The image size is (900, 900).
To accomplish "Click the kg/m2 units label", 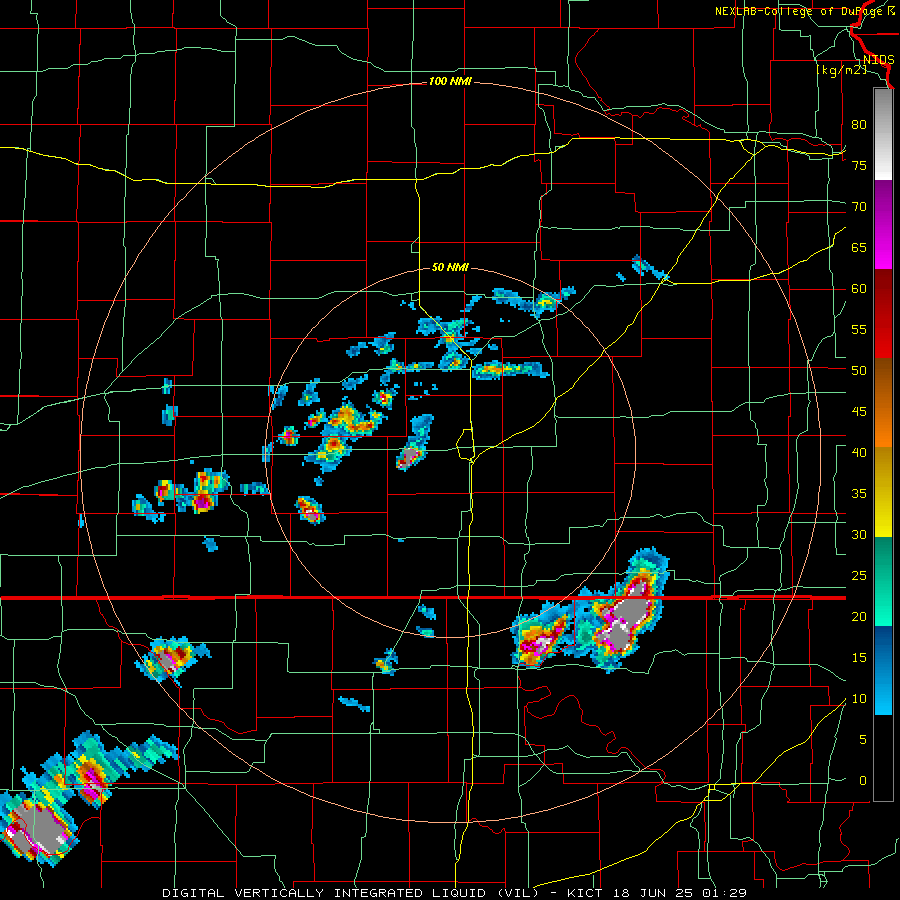I will point(841,70).
